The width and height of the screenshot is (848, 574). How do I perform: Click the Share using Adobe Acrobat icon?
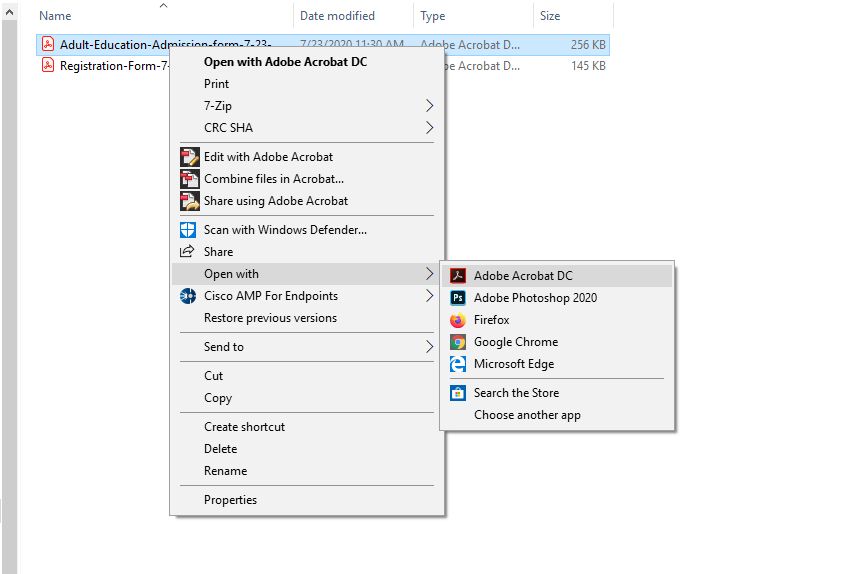(189, 201)
